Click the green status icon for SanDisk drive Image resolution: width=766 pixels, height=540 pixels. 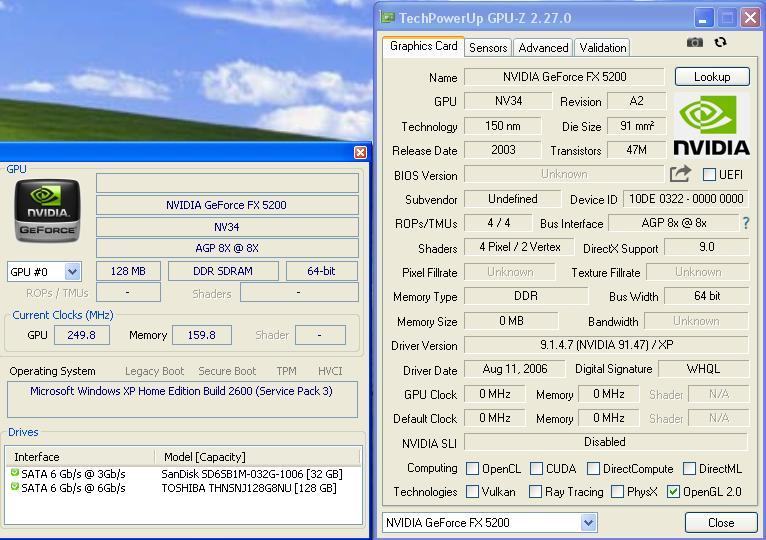(x=15, y=473)
